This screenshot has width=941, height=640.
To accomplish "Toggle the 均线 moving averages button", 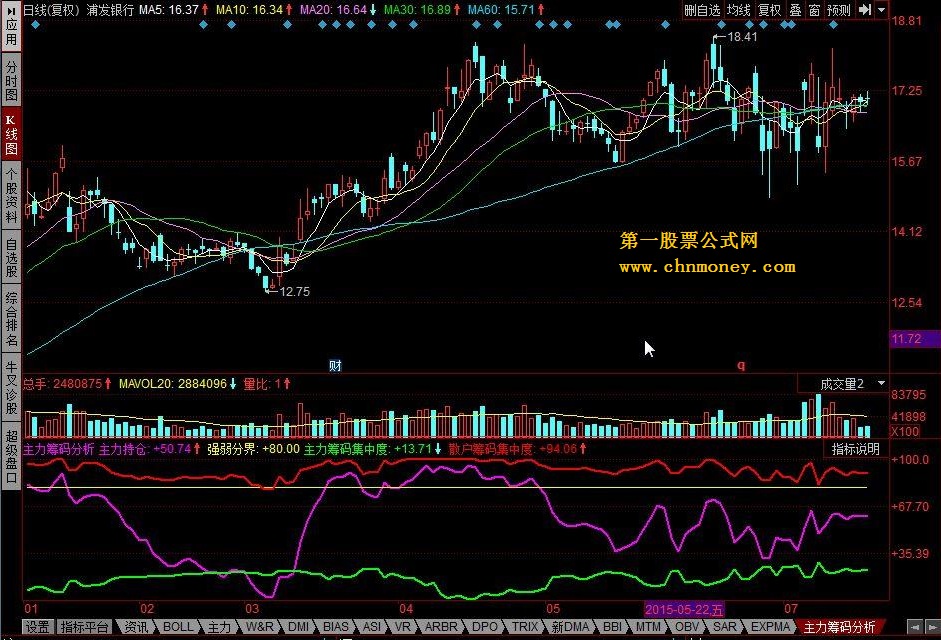I will click(738, 10).
